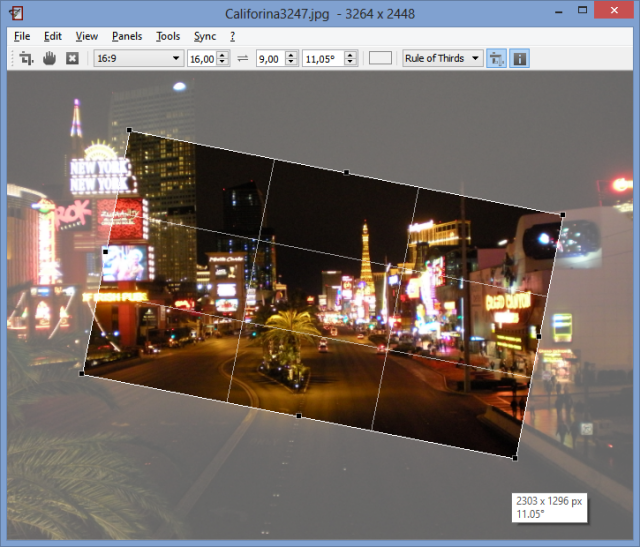This screenshot has width=640, height=547.
Task: Select the crop tool icon
Action: point(27,58)
